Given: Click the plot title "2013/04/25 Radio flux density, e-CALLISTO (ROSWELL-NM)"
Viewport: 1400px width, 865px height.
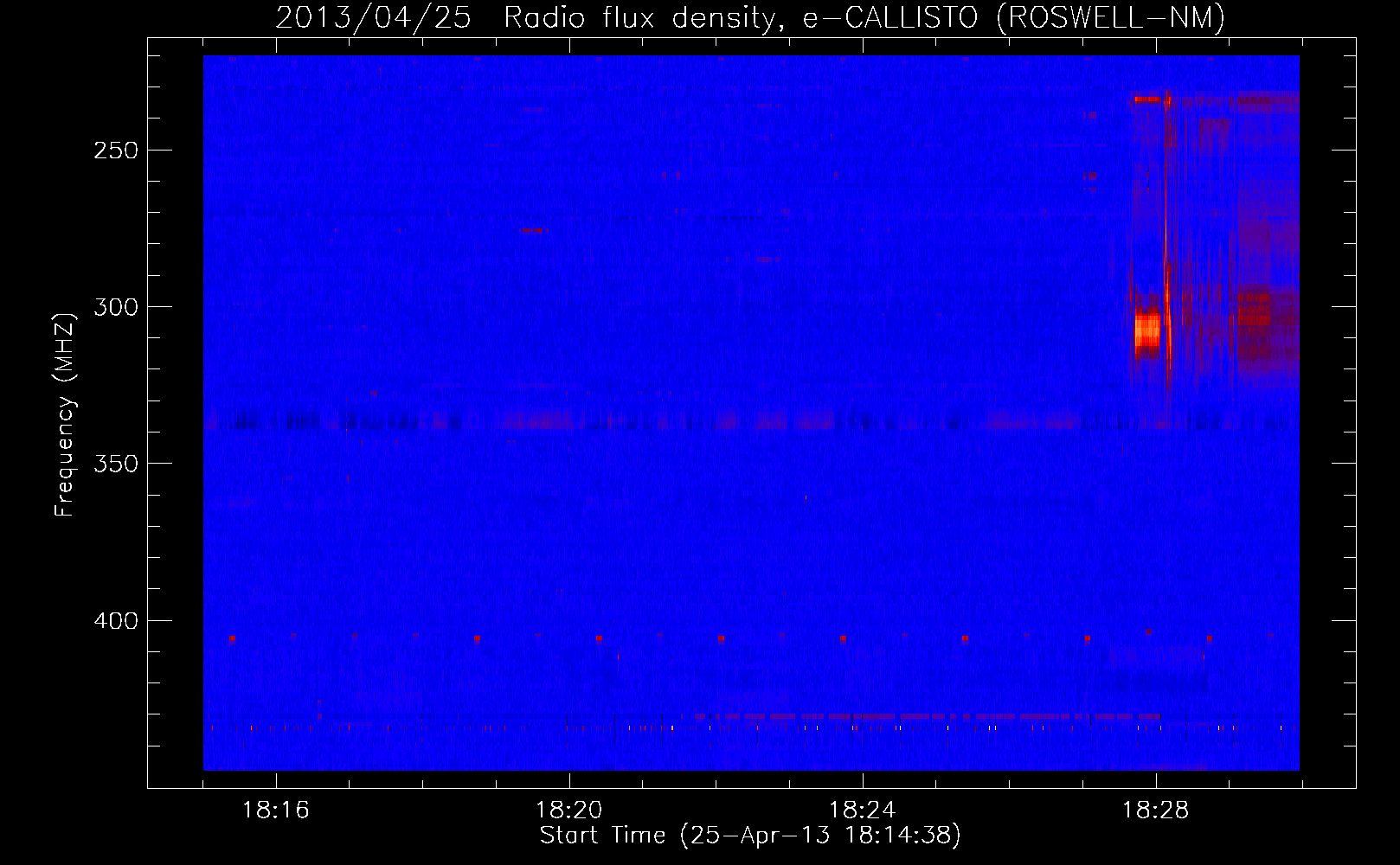Looking at the screenshot, I should pyautogui.click(x=750, y=17).
